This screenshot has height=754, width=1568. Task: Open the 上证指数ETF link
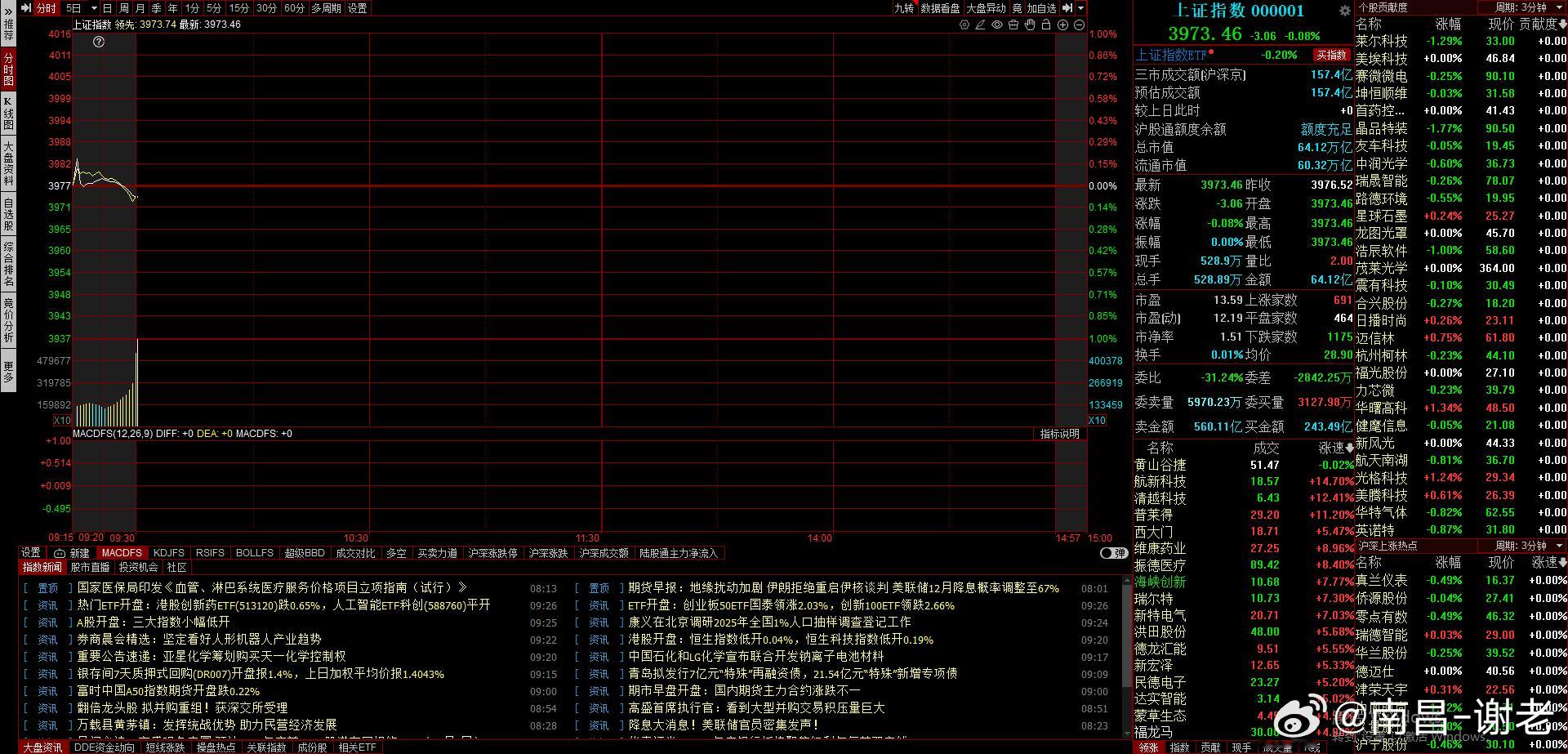[1170, 55]
